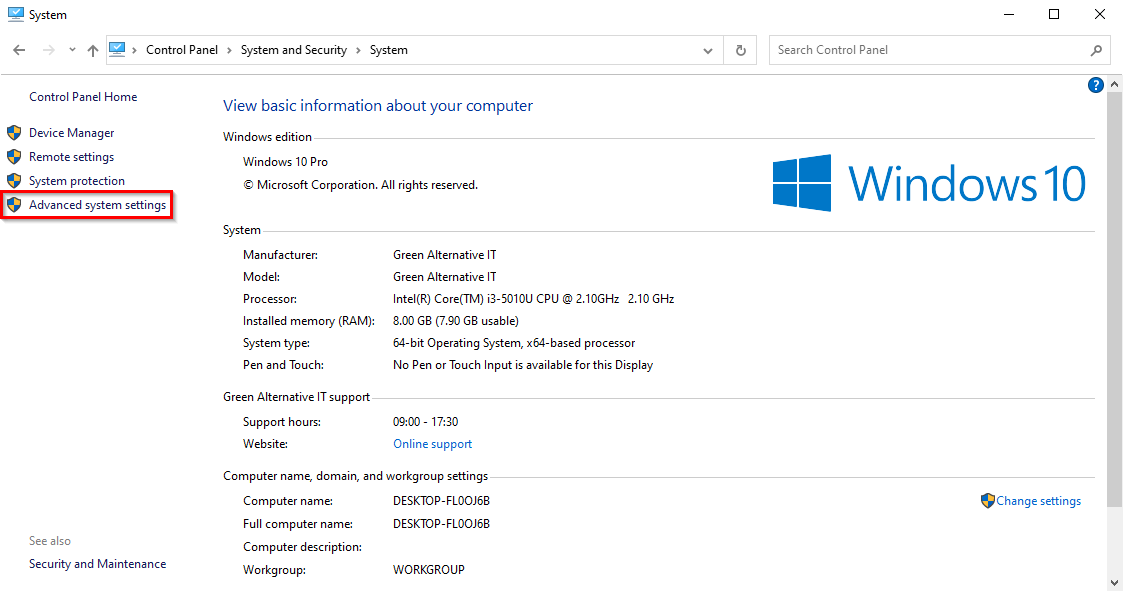The width and height of the screenshot is (1123, 591).
Task: Open System and Security breadcrumb
Action: [294, 50]
